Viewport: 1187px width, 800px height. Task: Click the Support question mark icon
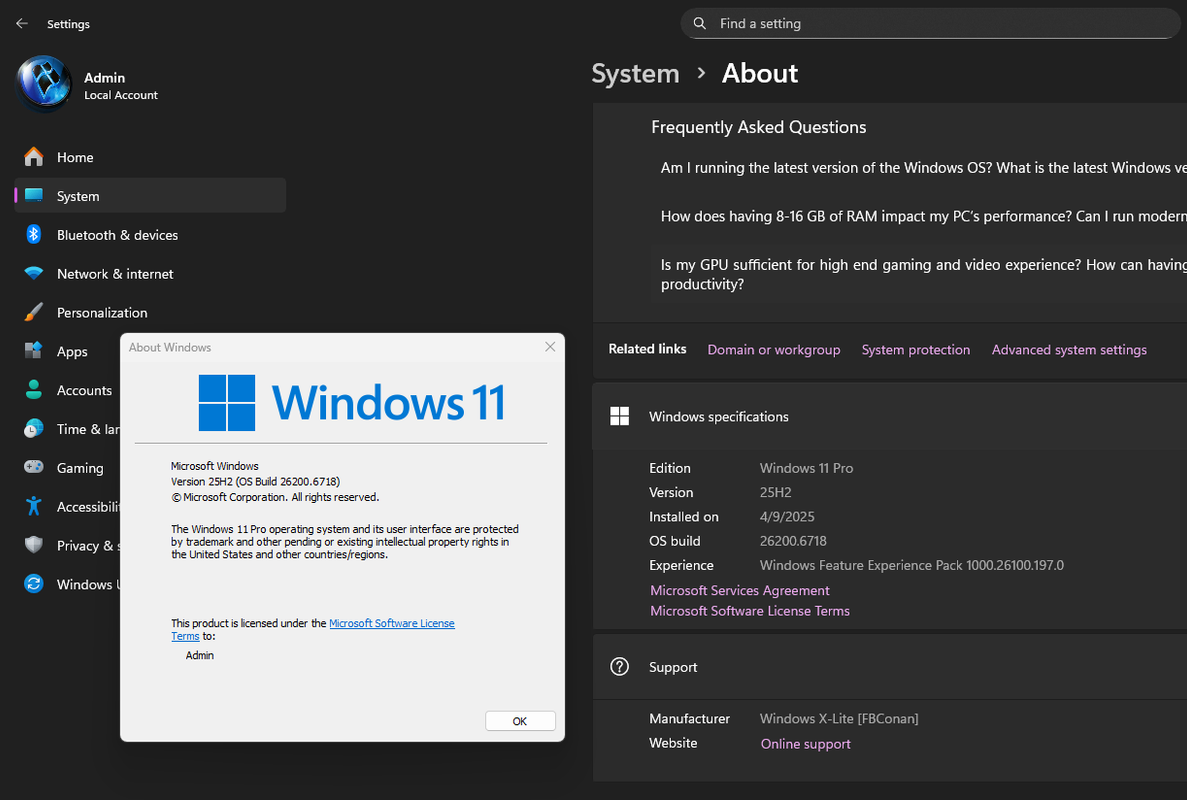click(619, 667)
